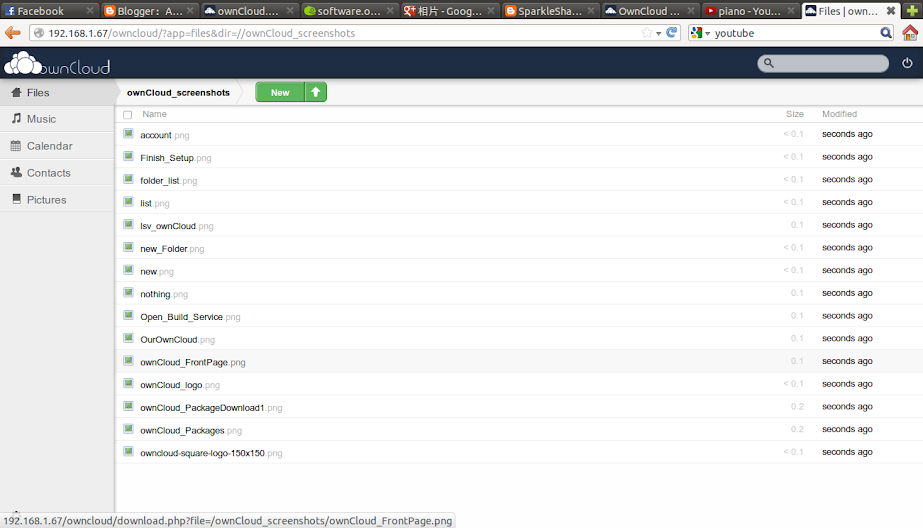Open new tab with plus icon
Screen dimensions: 923x528
click(x=912, y=11)
